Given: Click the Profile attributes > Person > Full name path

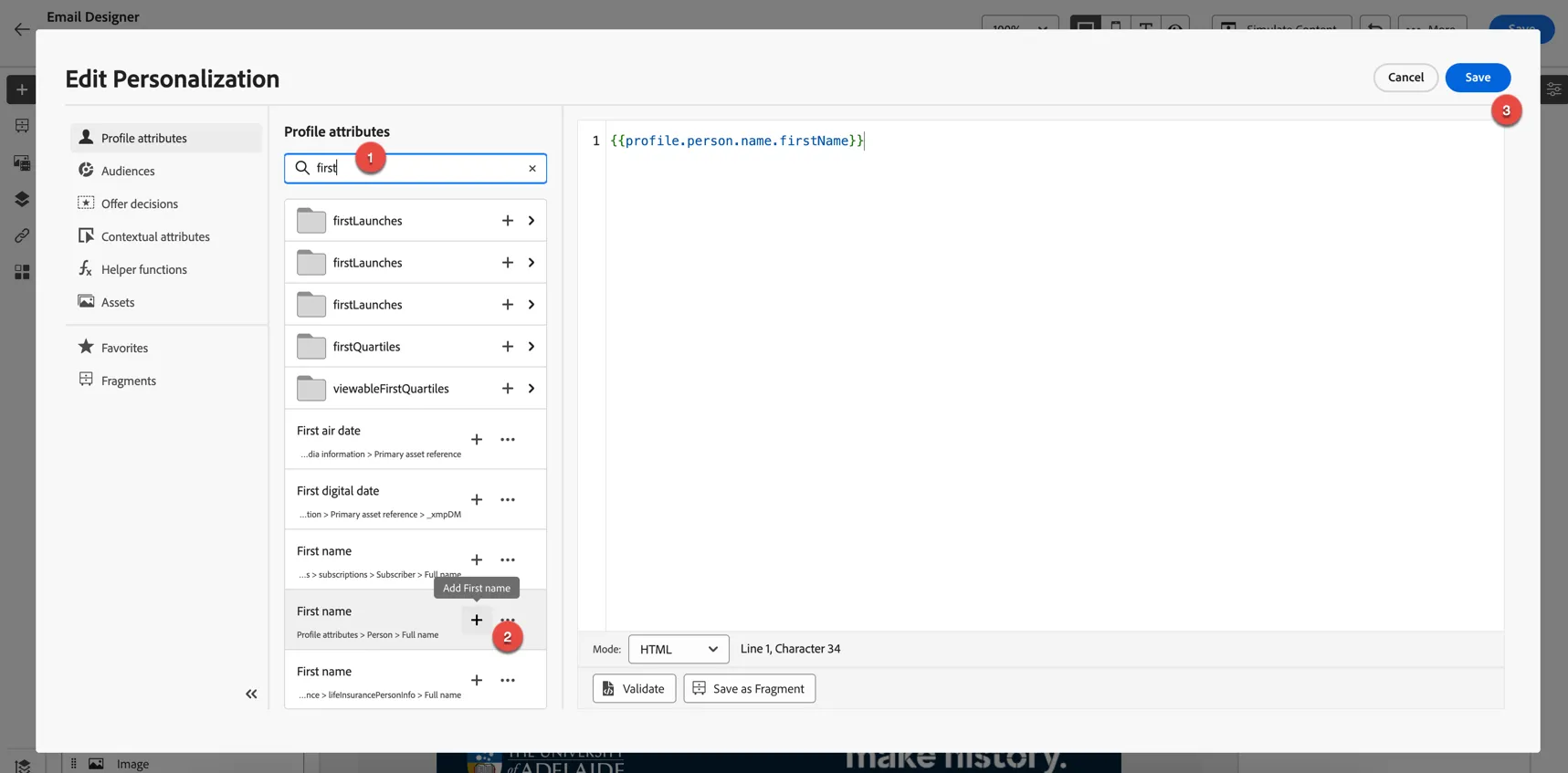Looking at the screenshot, I should (x=367, y=635).
